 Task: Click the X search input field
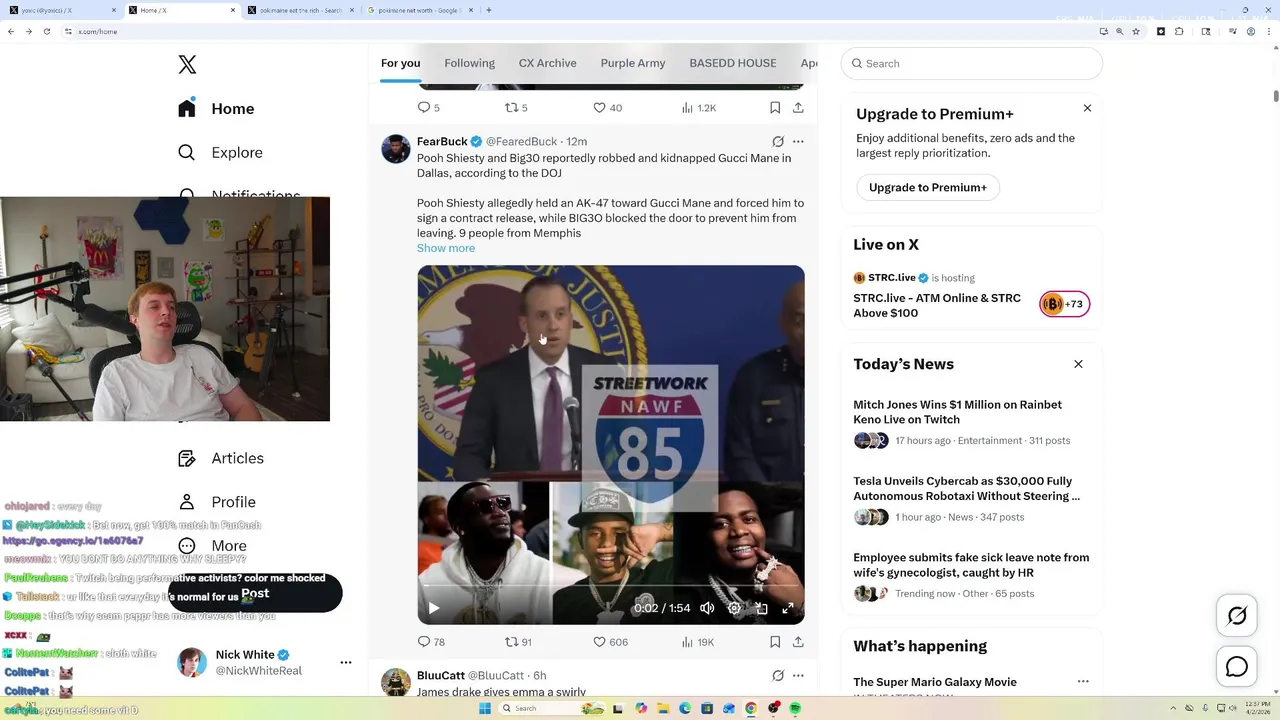click(971, 63)
